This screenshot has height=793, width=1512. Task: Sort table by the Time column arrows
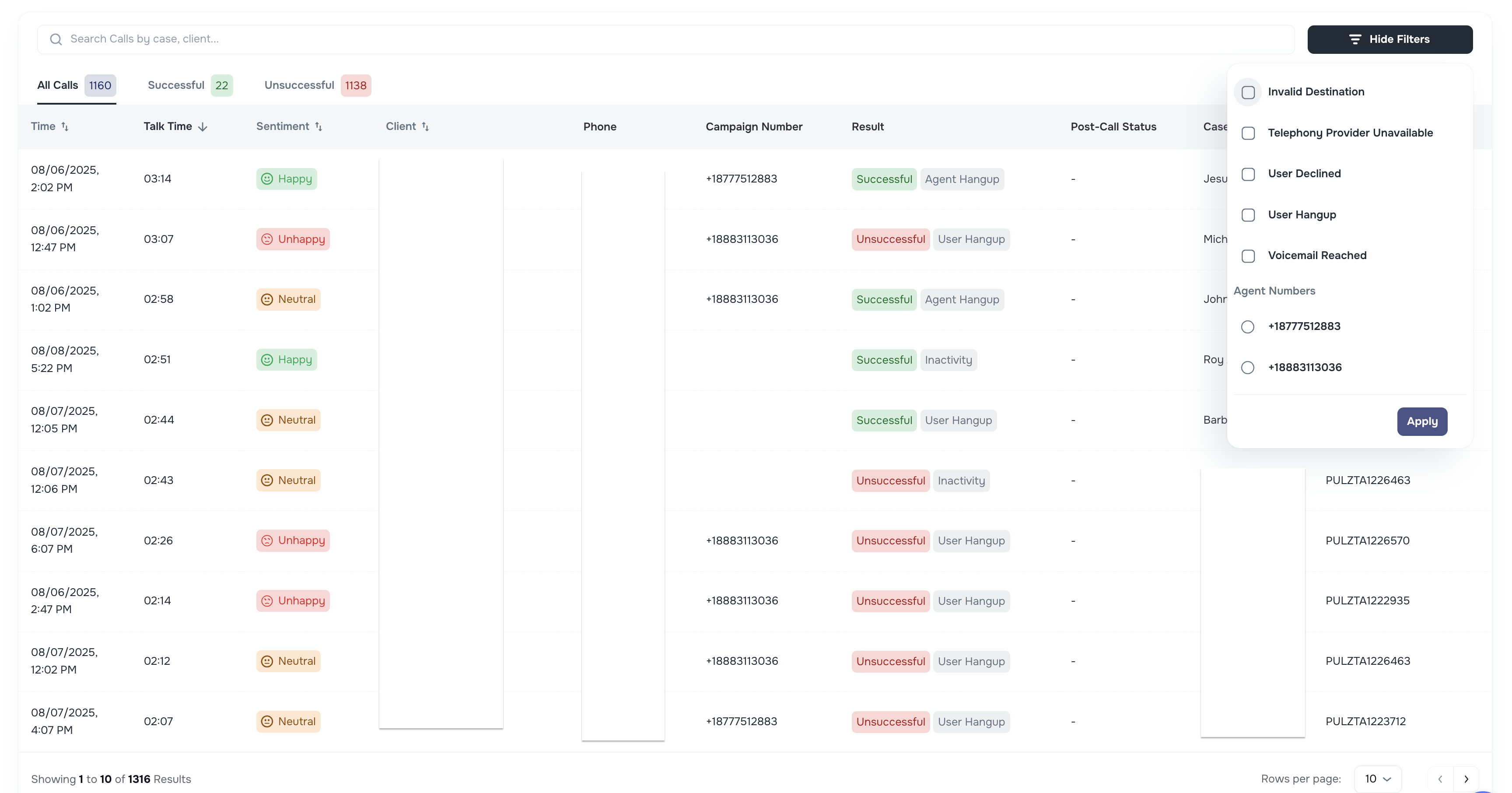(66, 126)
